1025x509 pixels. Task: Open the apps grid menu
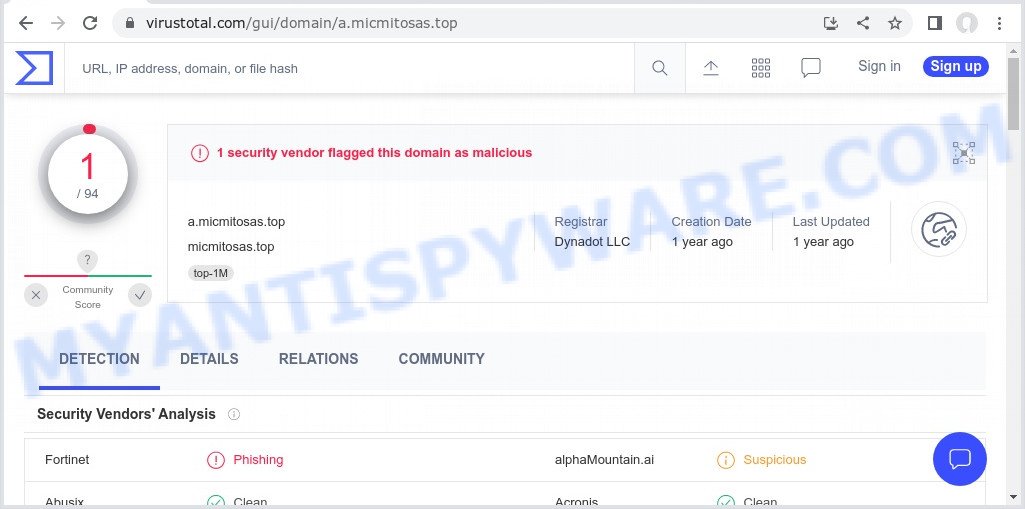pyautogui.click(x=761, y=68)
